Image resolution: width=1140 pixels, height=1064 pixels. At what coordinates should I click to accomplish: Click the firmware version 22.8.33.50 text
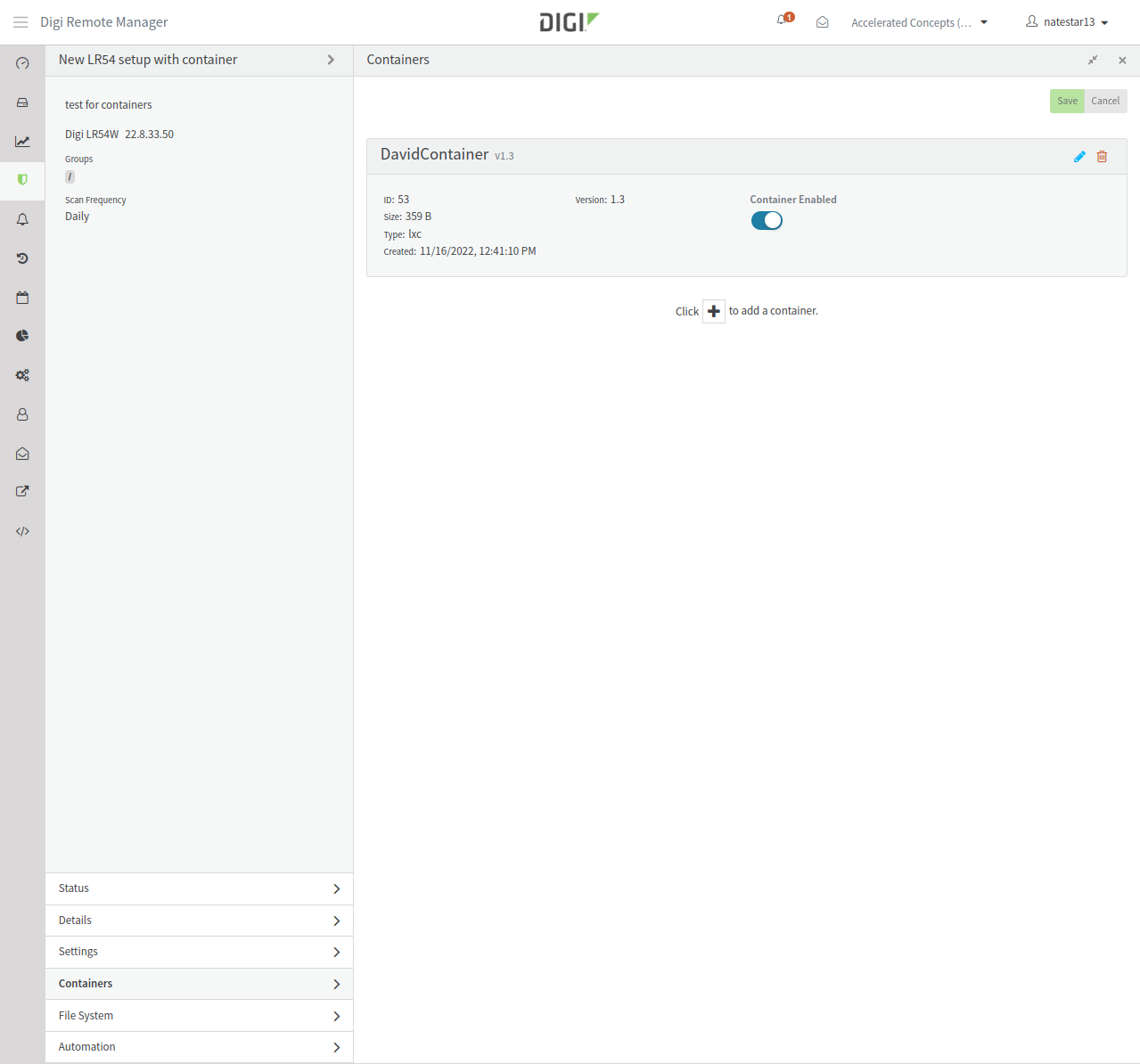click(150, 135)
